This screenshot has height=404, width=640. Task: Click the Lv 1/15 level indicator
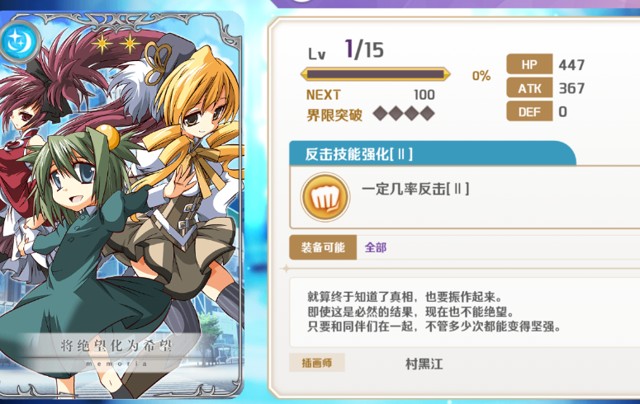pyautogui.click(x=346, y=50)
